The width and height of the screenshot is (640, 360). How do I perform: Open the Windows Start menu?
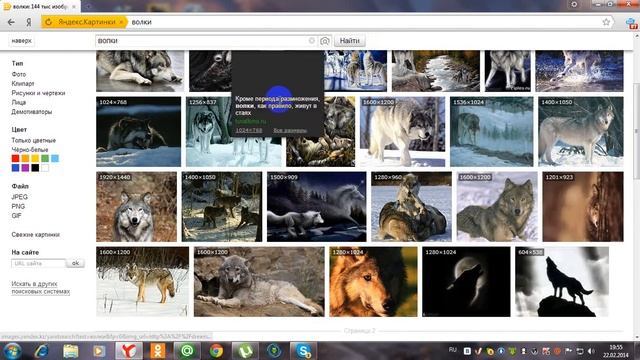[x=12, y=351]
